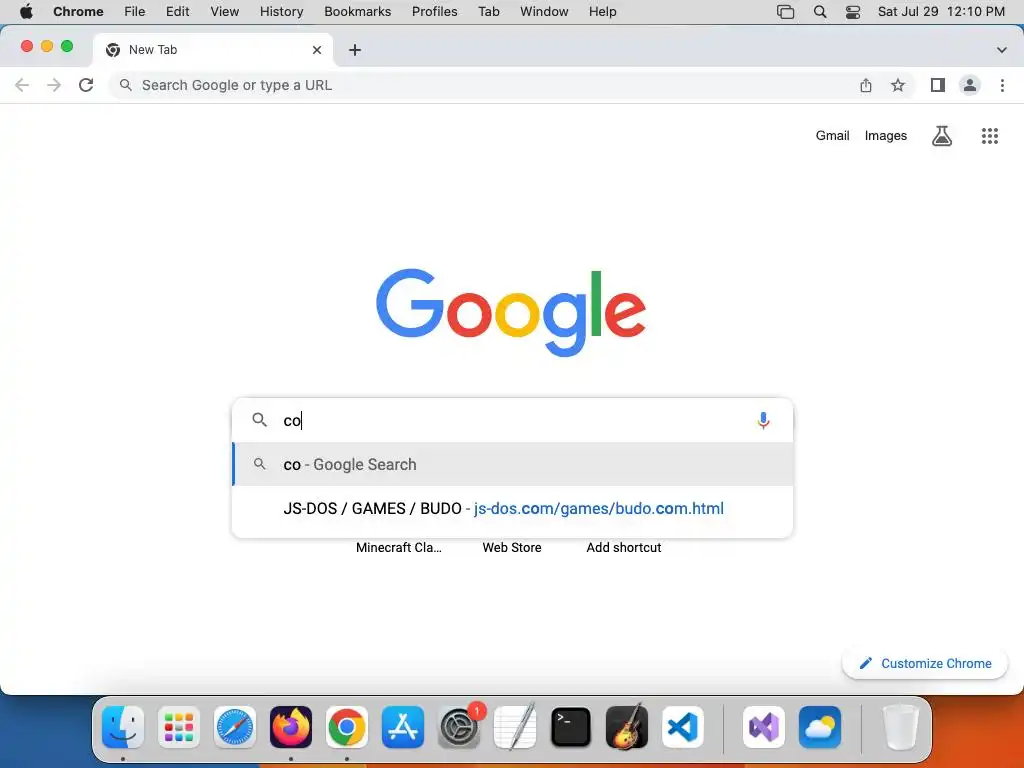
Task: Toggle the Chrome side panel
Action: [938, 85]
